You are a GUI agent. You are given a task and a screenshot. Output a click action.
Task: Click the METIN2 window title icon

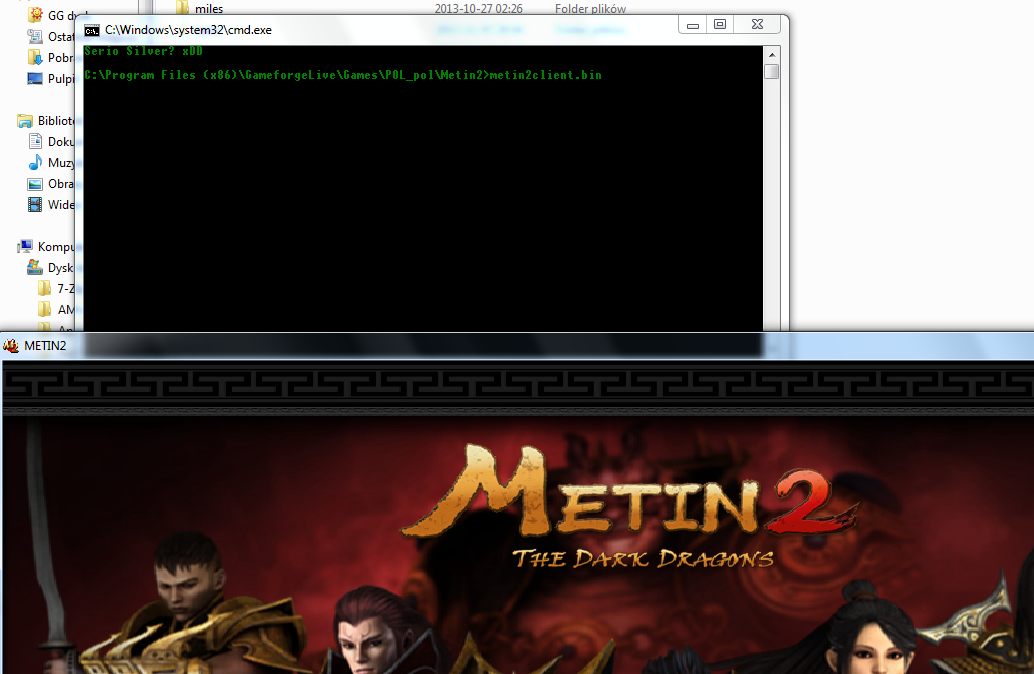pyautogui.click(x=11, y=346)
